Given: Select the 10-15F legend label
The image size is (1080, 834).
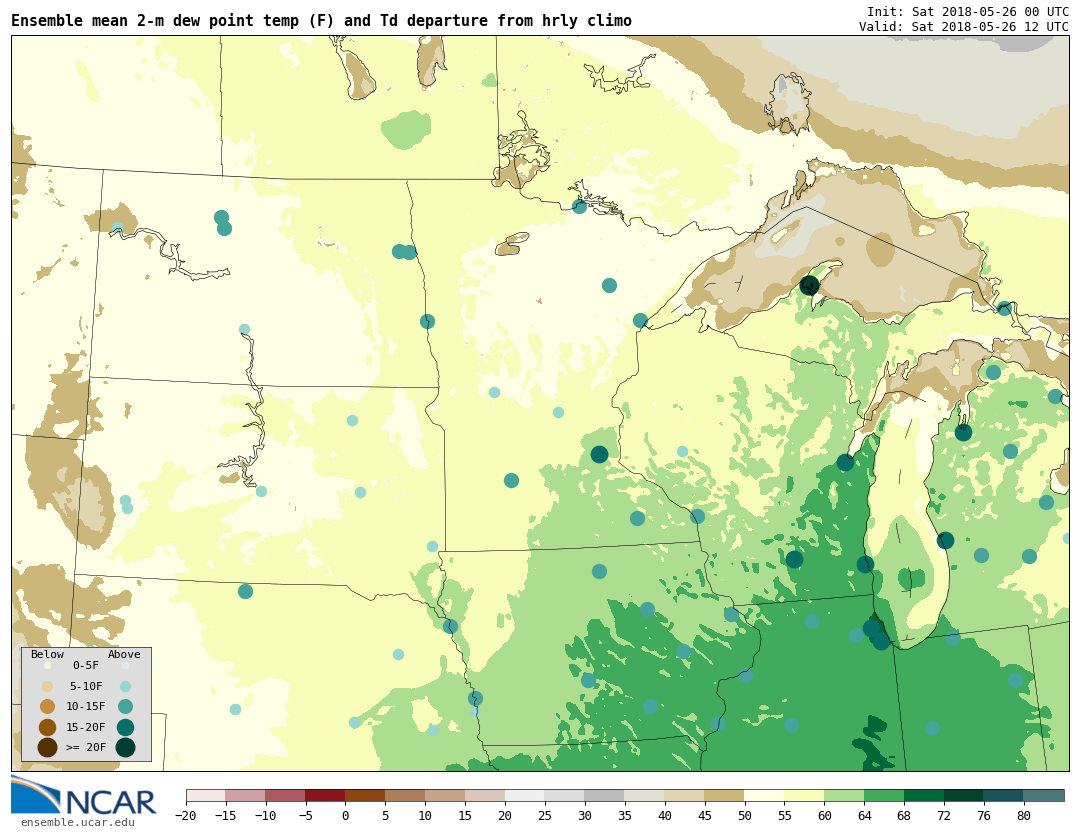Looking at the screenshot, I should [86, 706].
